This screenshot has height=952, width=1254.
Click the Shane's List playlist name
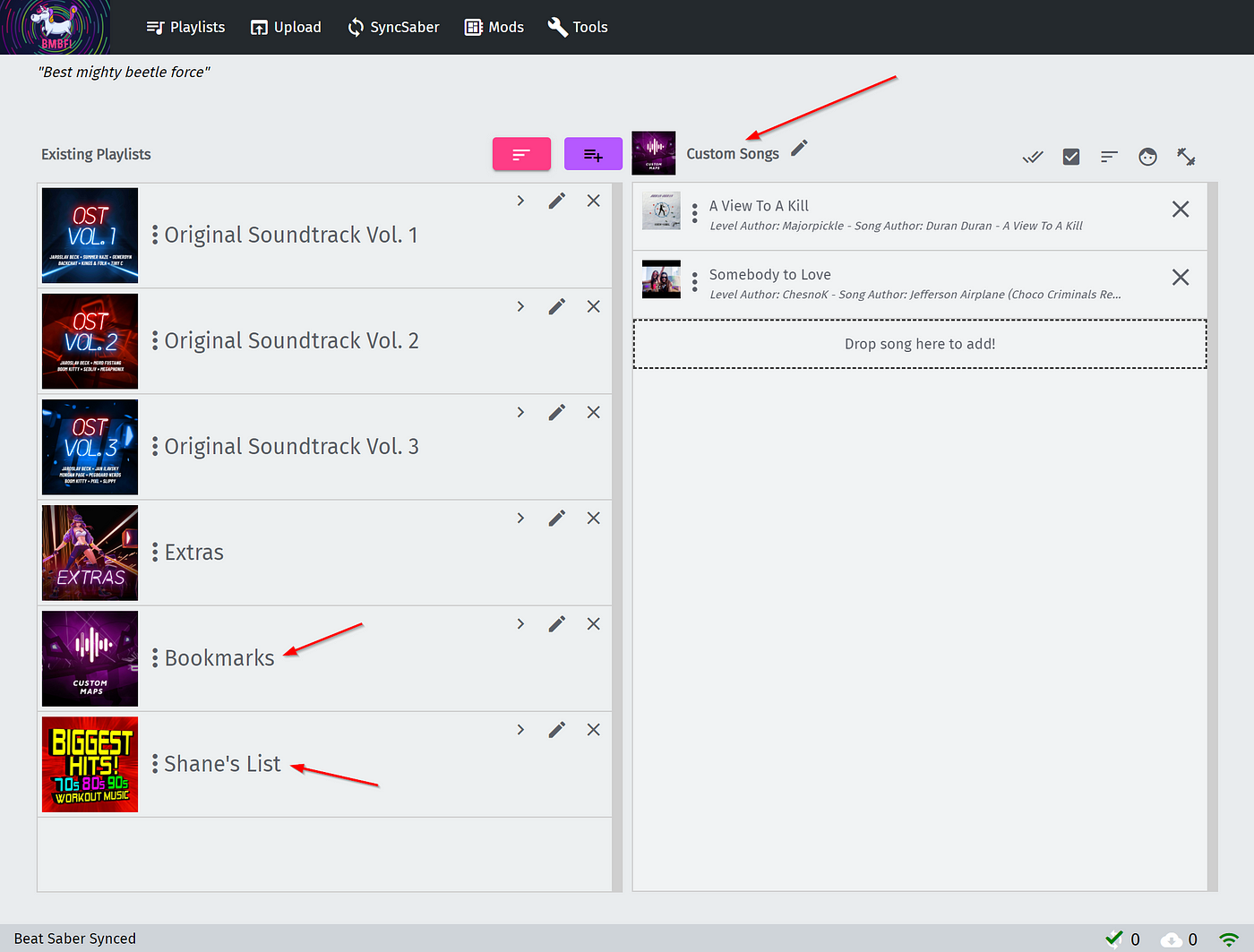pyautogui.click(x=222, y=764)
